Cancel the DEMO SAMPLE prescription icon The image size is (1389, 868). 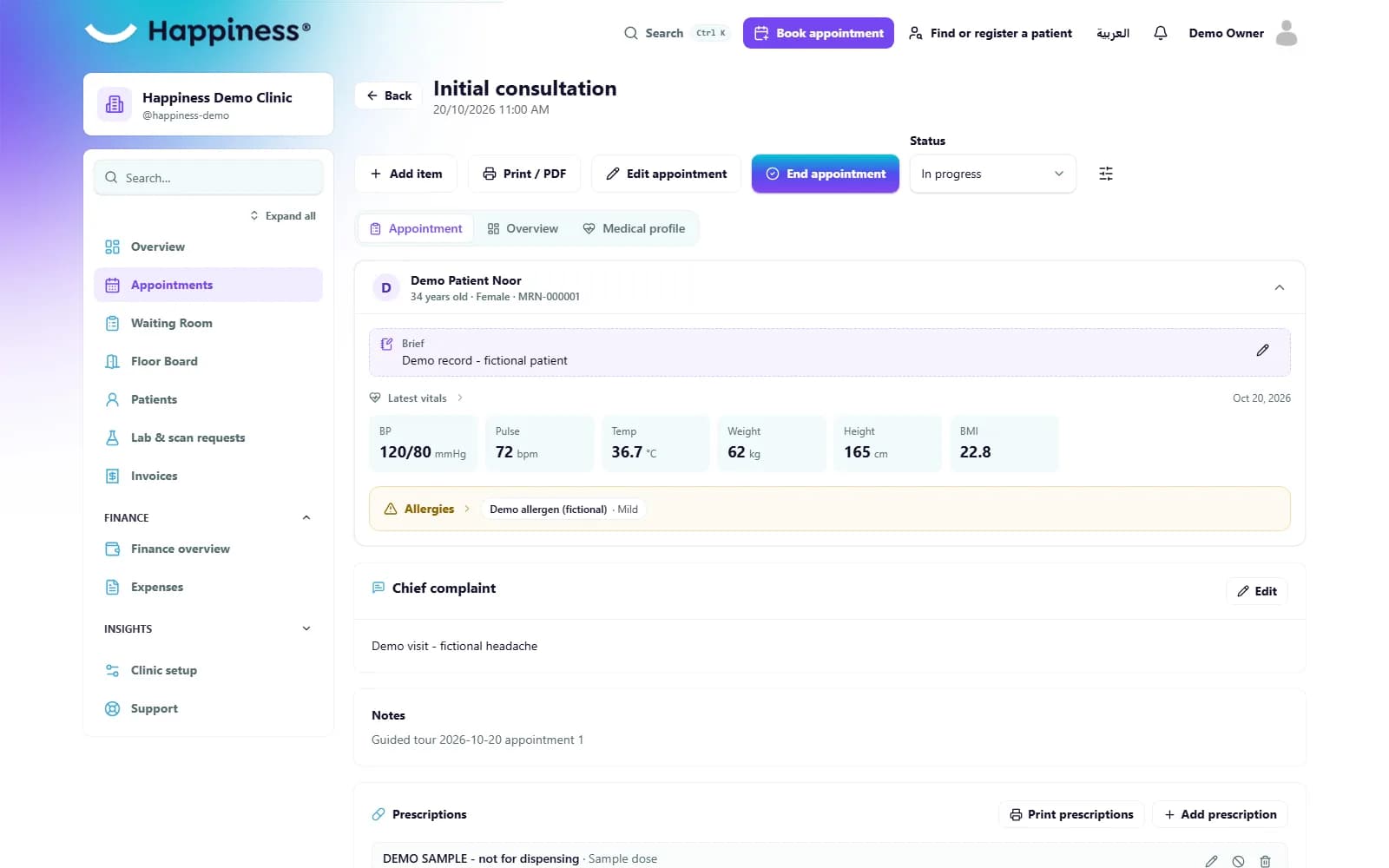coord(1238,861)
